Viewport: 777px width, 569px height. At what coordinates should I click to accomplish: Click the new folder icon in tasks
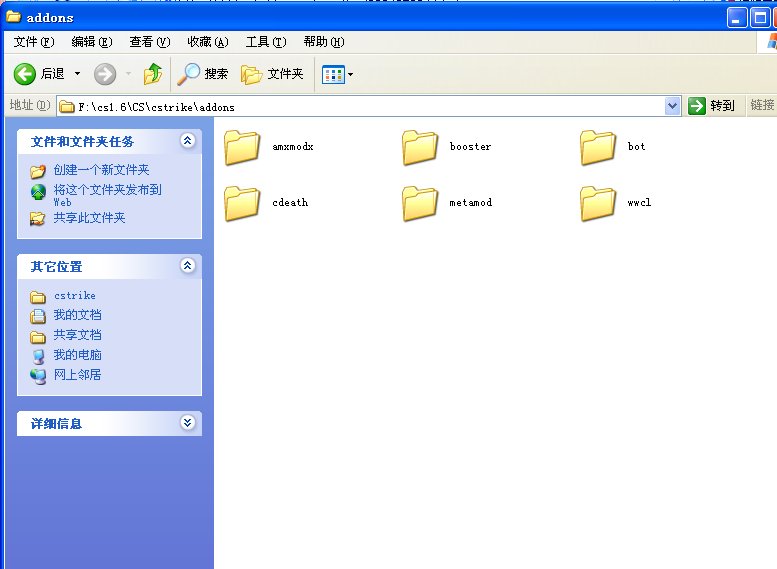38,171
